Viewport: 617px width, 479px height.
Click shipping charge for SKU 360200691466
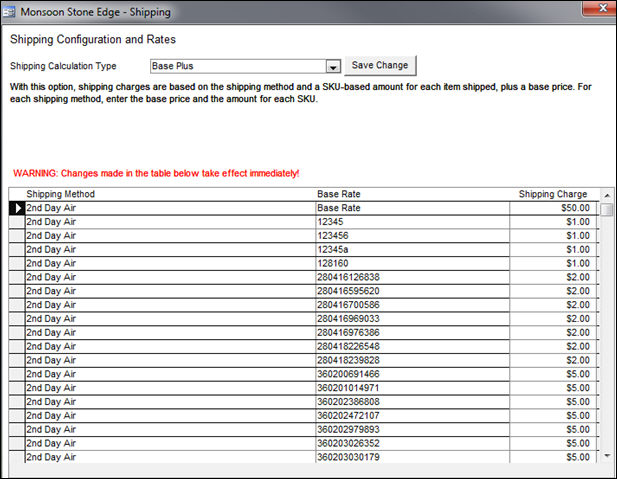(x=554, y=374)
